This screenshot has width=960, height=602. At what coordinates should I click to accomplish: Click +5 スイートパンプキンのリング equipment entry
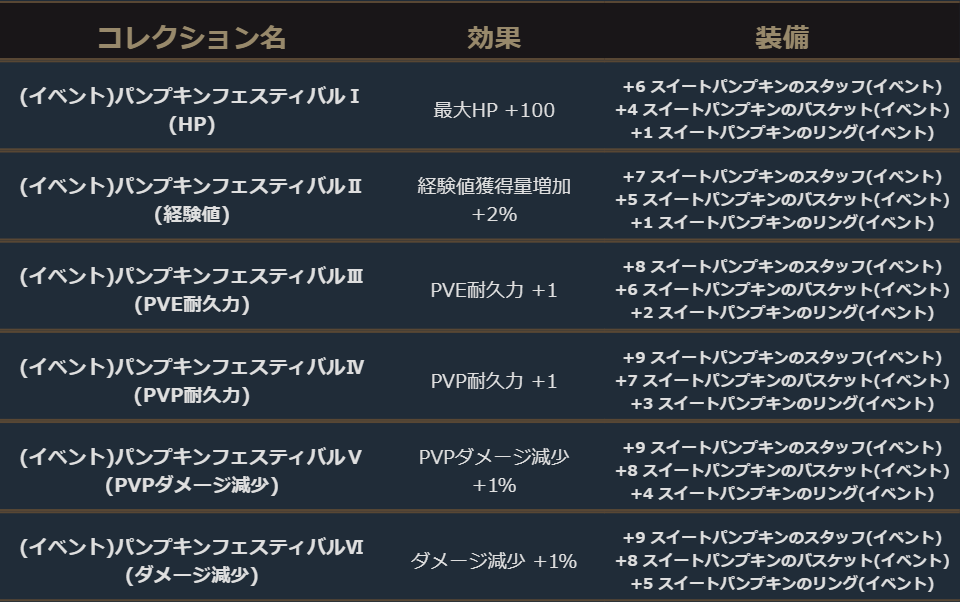pos(782,583)
